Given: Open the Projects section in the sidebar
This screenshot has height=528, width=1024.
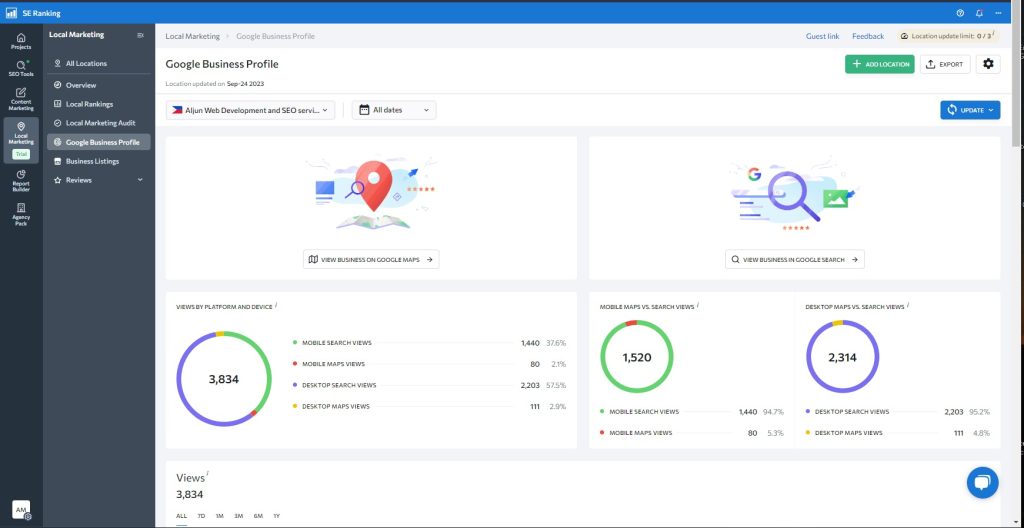Looking at the screenshot, I should click(x=21, y=41).
